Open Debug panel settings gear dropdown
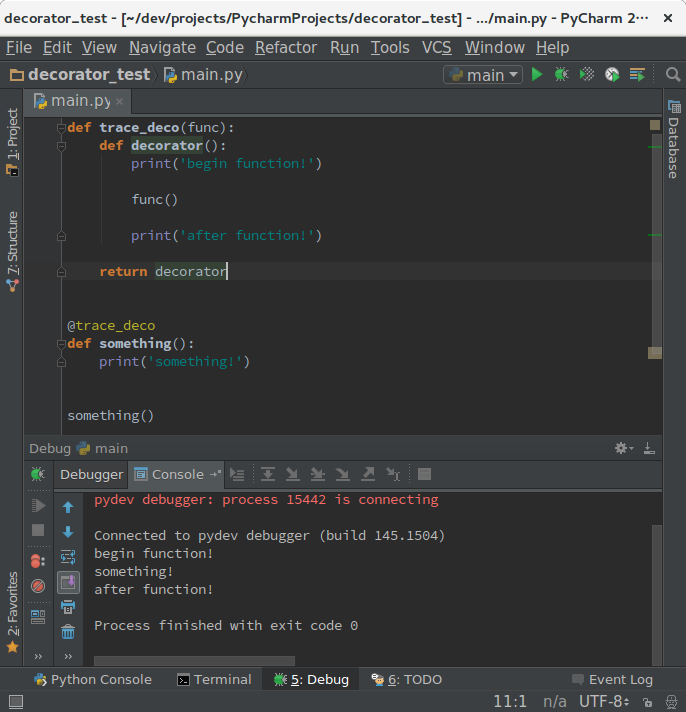 pyautogui.click(x=624, y=448)
